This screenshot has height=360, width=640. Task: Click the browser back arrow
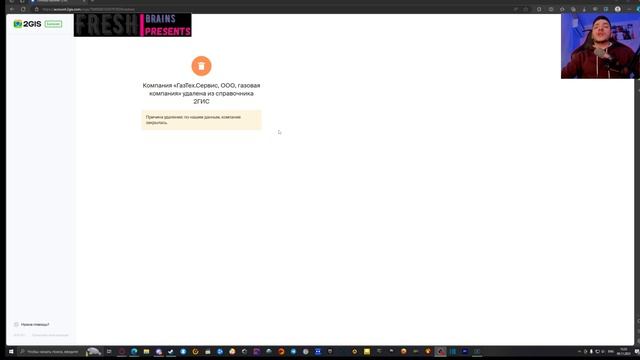tap(12, 9)
